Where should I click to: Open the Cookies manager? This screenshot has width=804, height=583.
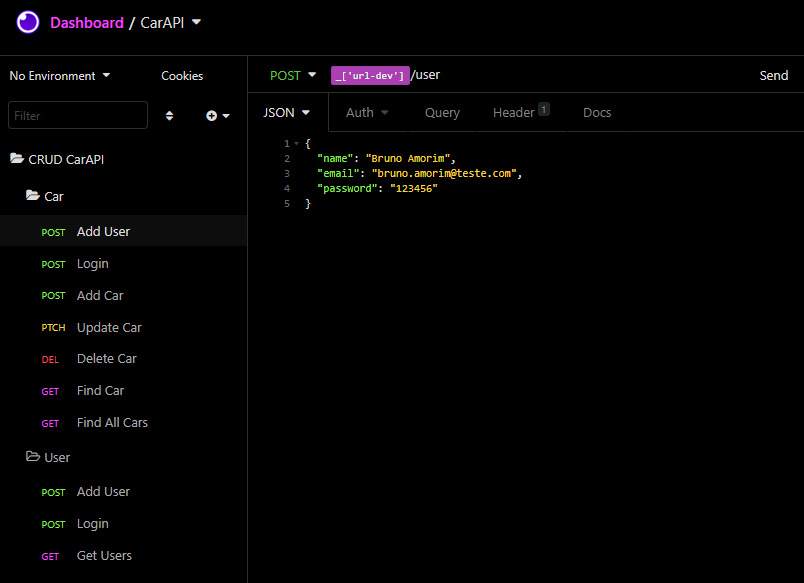coord(182,76)
